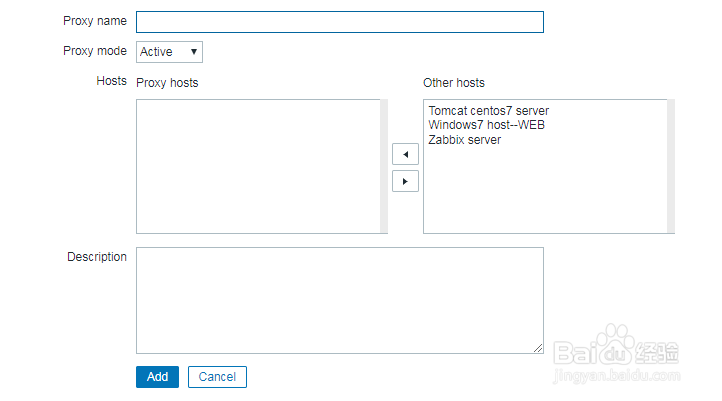Click the Proxy name label
This screenshot has width=722, height=401.
[95, 21]
